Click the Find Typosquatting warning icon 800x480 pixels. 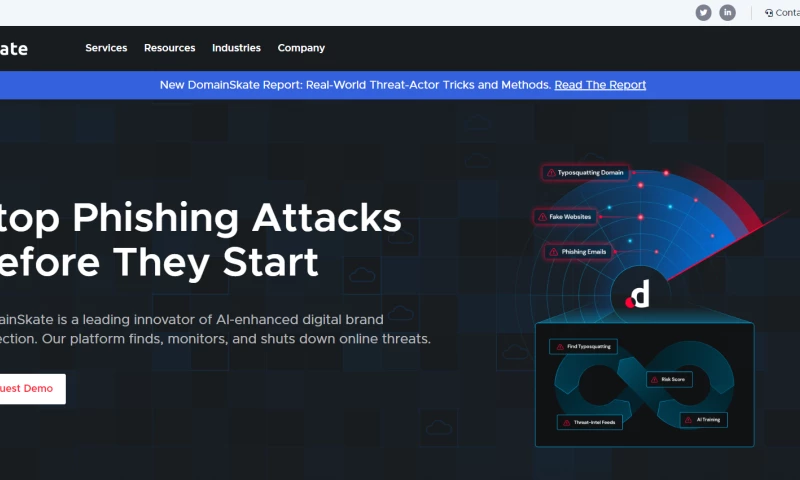pos(558,347)
